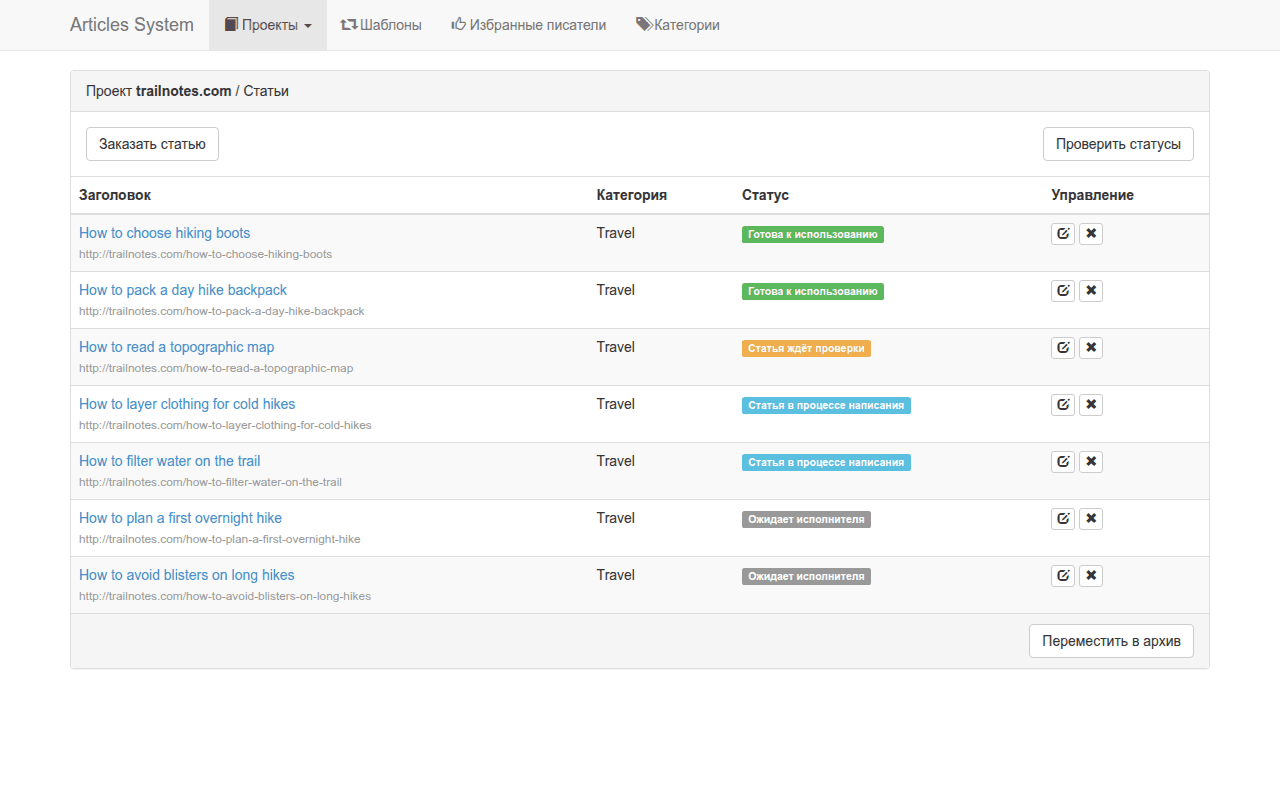Image resolution: width=1280 pixels, height=800 pixels.
Task: Edit the 'How to pack a day hike backpack' article
Action: point(1063,291)
